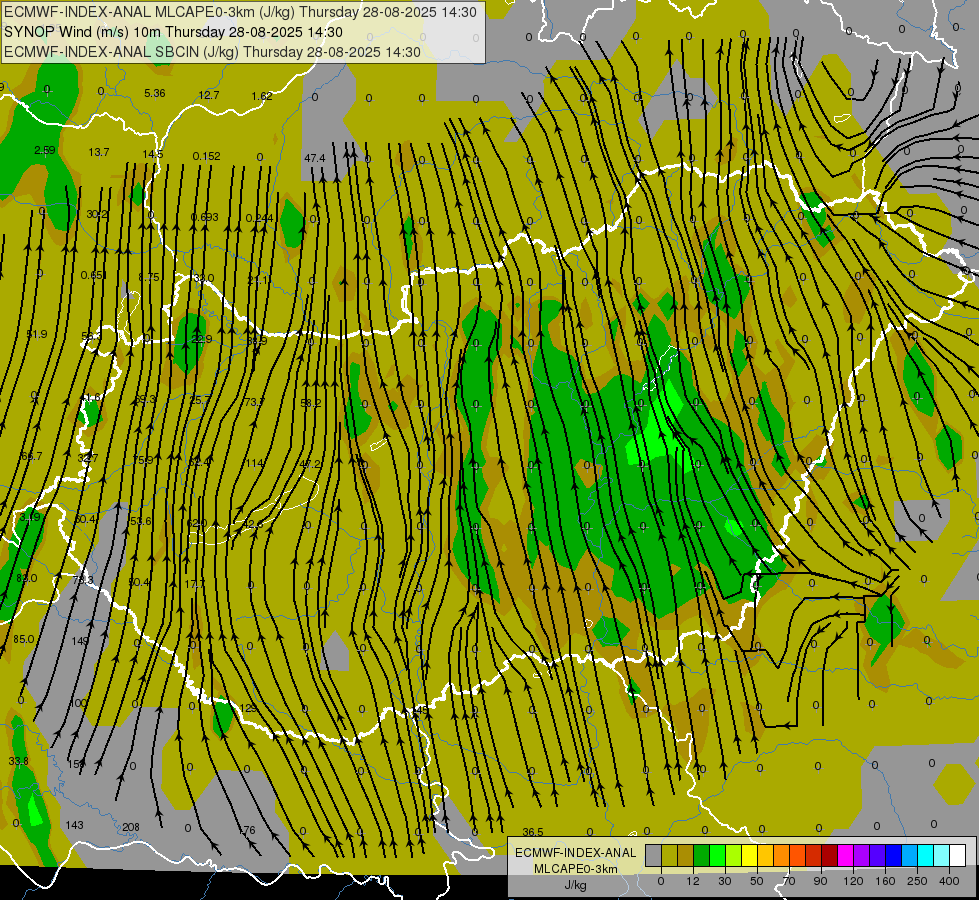Click the map value 14.5
This screenshot has width=979, height=900.
[x=152, y=154]
